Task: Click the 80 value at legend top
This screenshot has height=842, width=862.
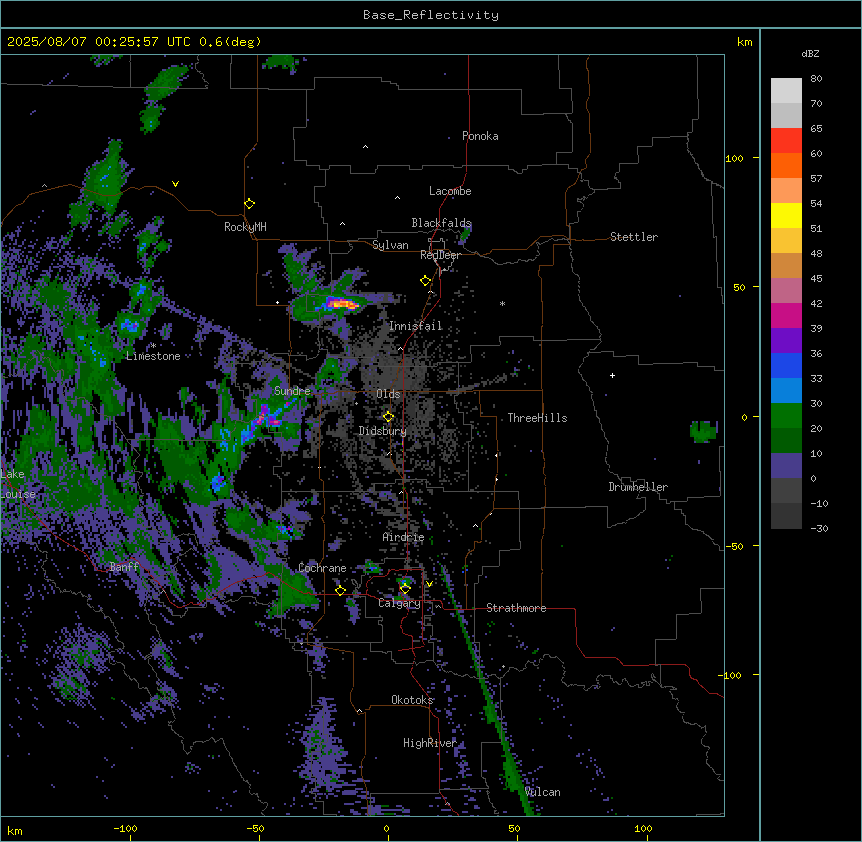Action: [x=816, y=79]
